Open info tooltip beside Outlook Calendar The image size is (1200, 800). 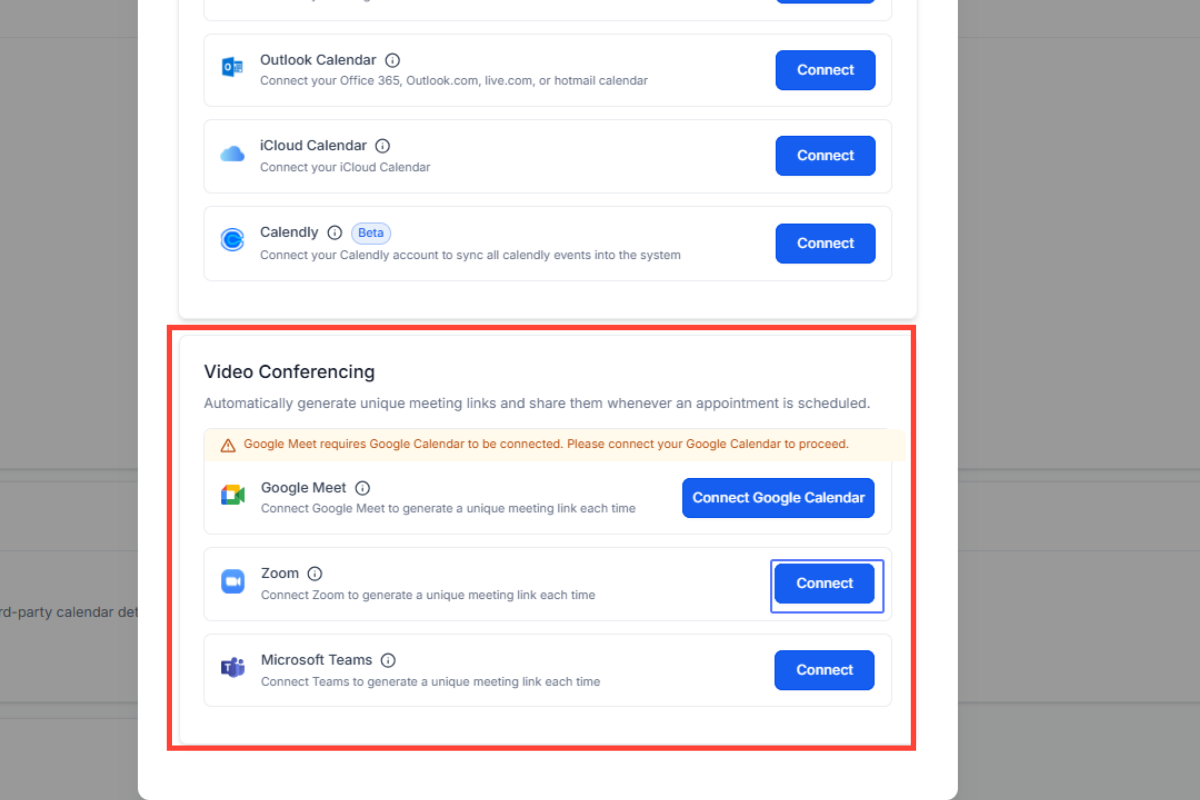point(393,60)
